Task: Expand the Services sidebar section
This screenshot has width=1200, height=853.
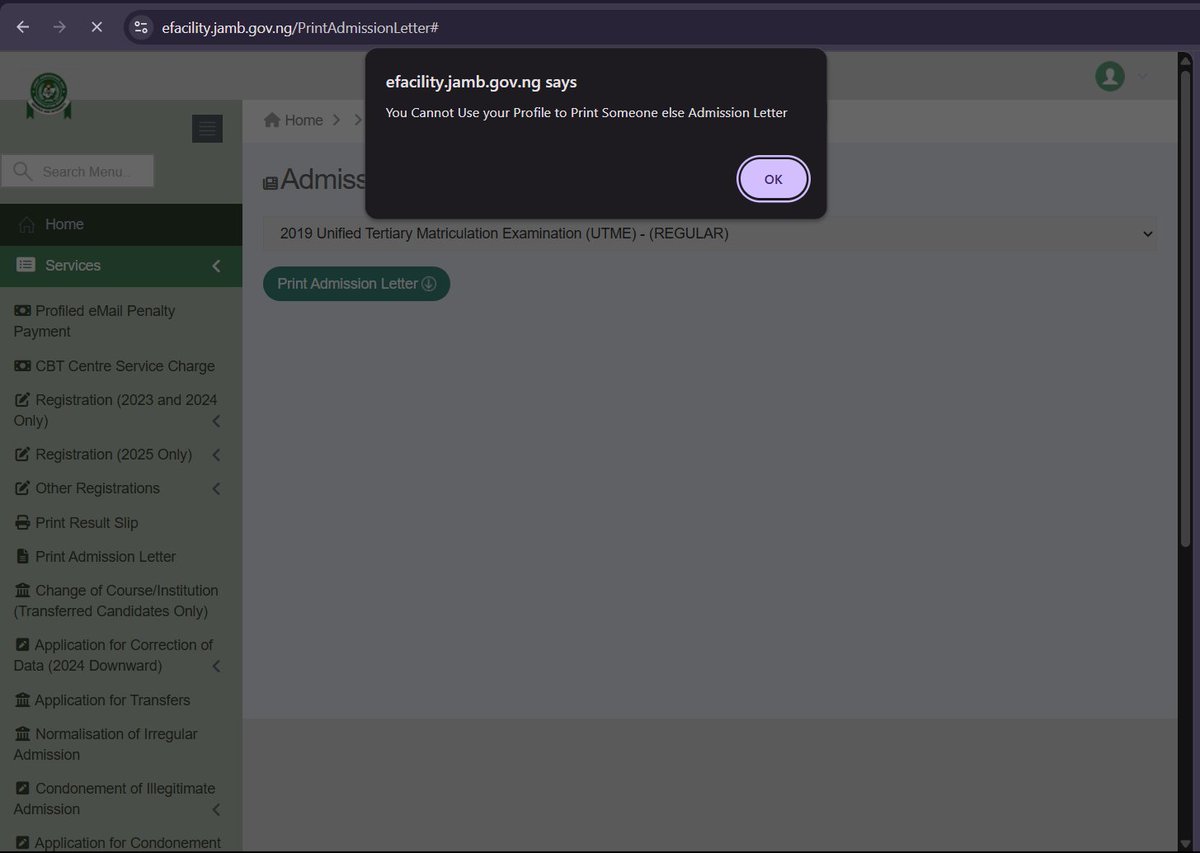Action: point(70,265)
